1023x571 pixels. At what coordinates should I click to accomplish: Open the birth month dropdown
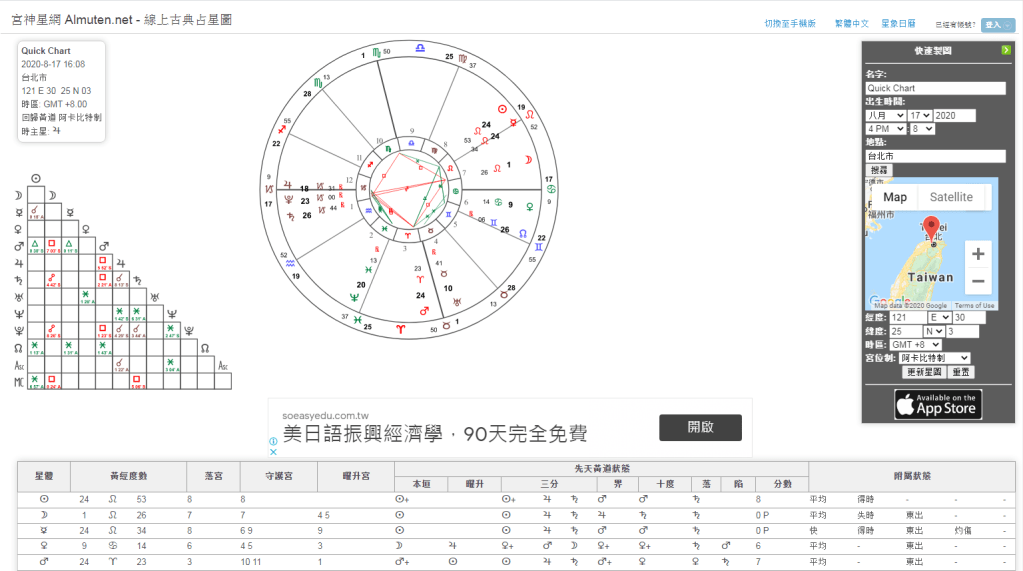[885, 115]
